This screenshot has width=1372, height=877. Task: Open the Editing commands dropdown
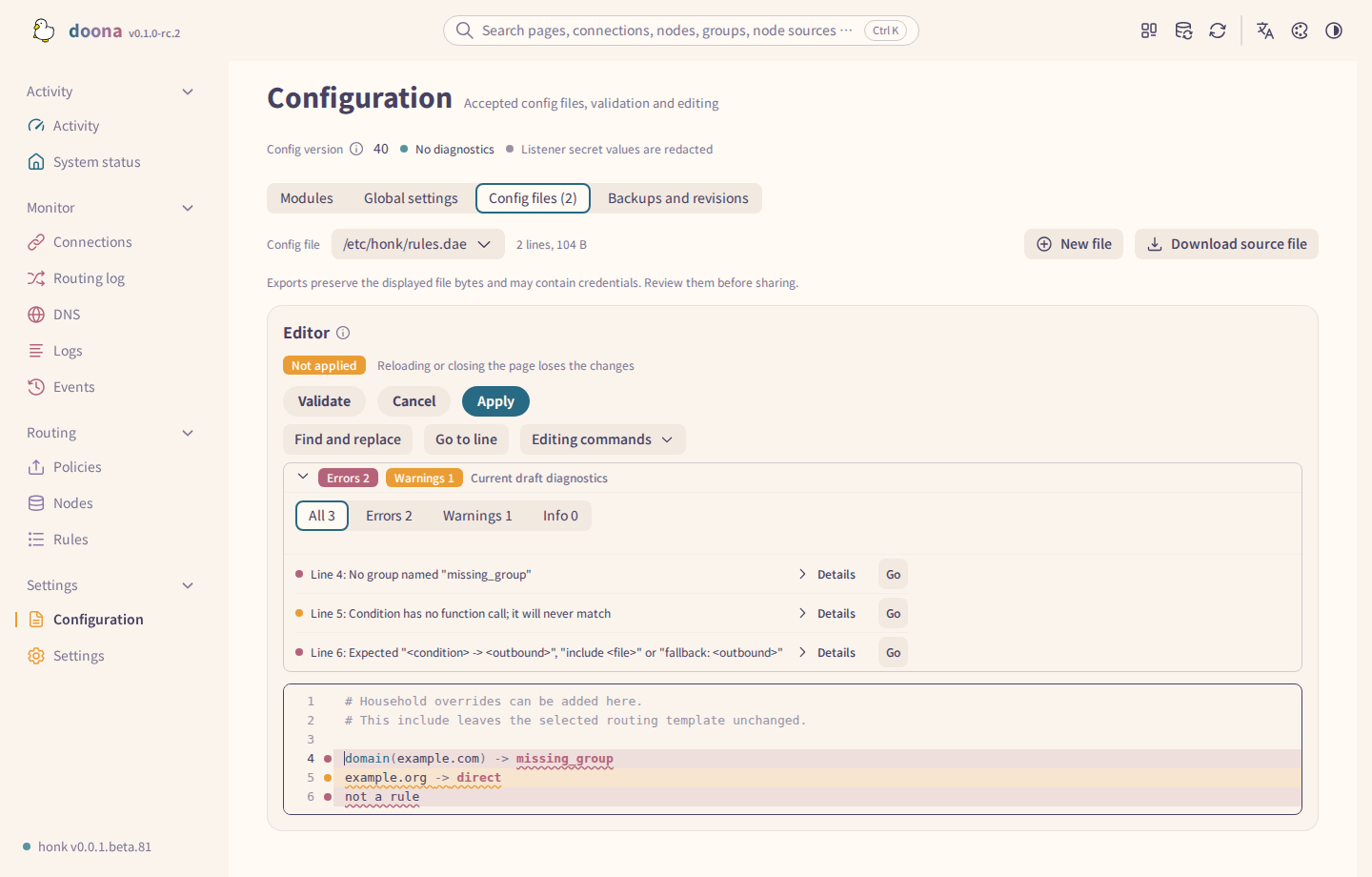coord(602,439)
